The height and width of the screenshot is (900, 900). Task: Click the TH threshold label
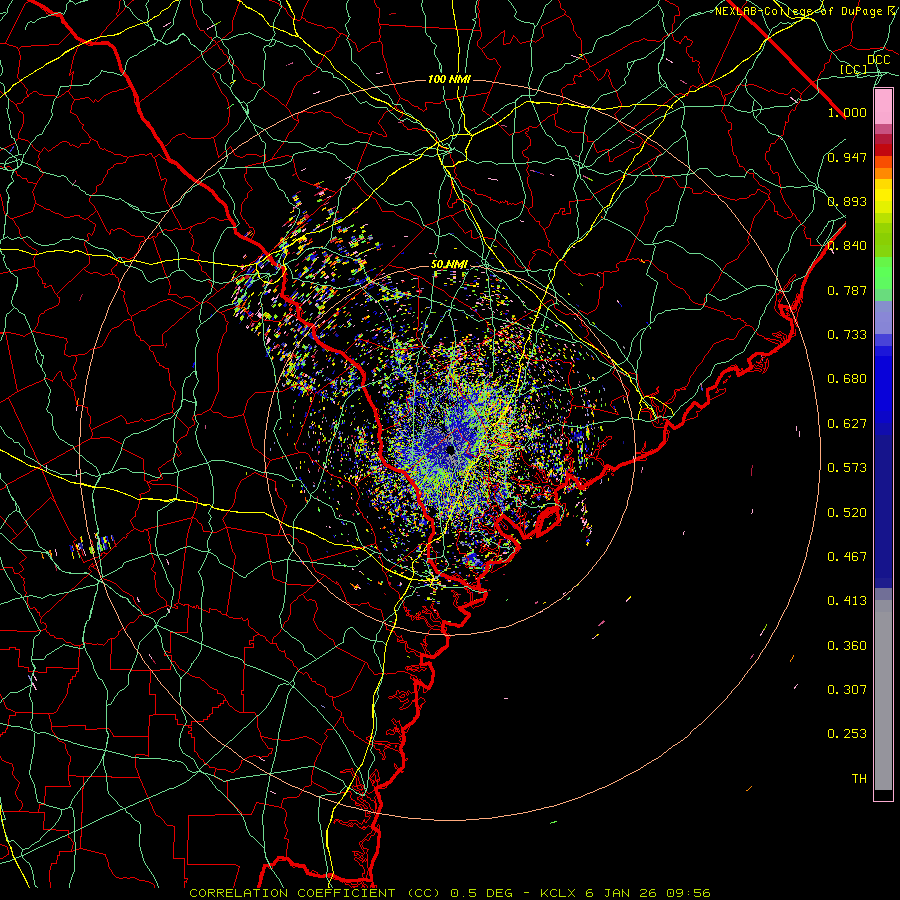tap(859, 779)
